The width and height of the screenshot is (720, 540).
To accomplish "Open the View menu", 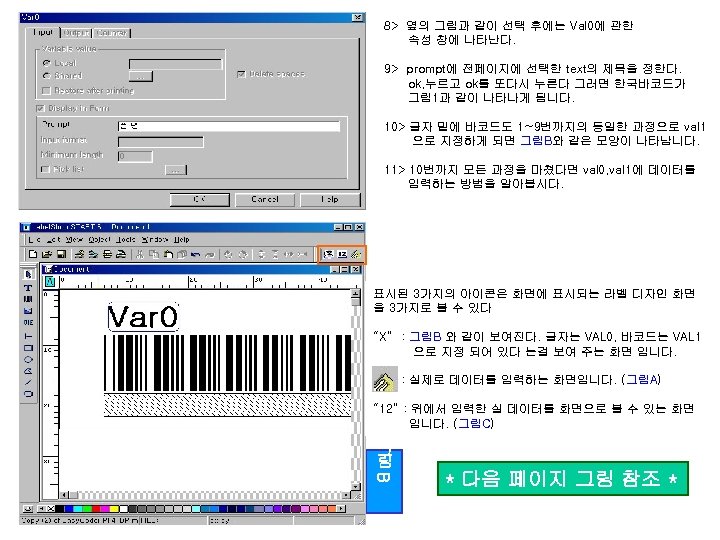I will tap(74, 239).
